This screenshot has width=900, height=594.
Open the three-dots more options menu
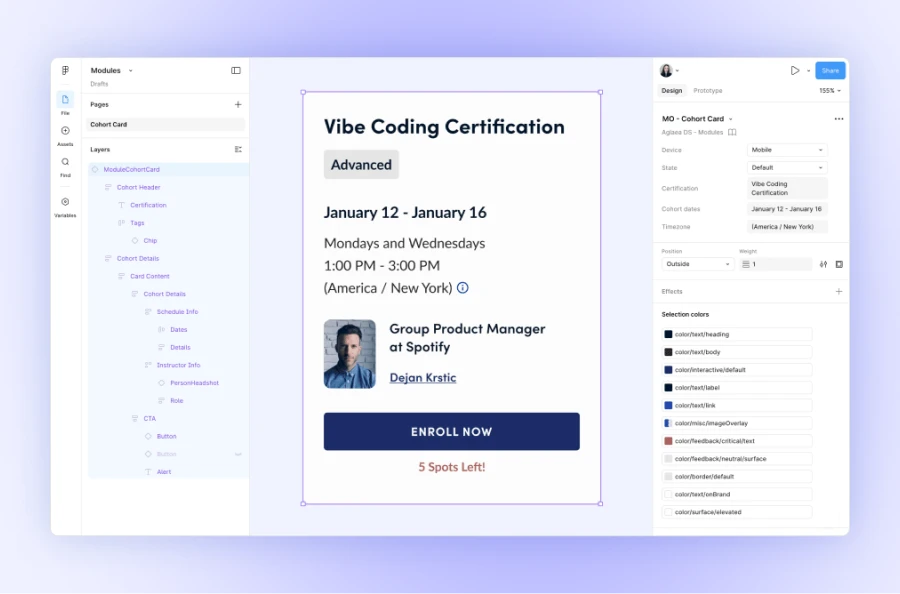pyautogui.click(x=839, y=119)
